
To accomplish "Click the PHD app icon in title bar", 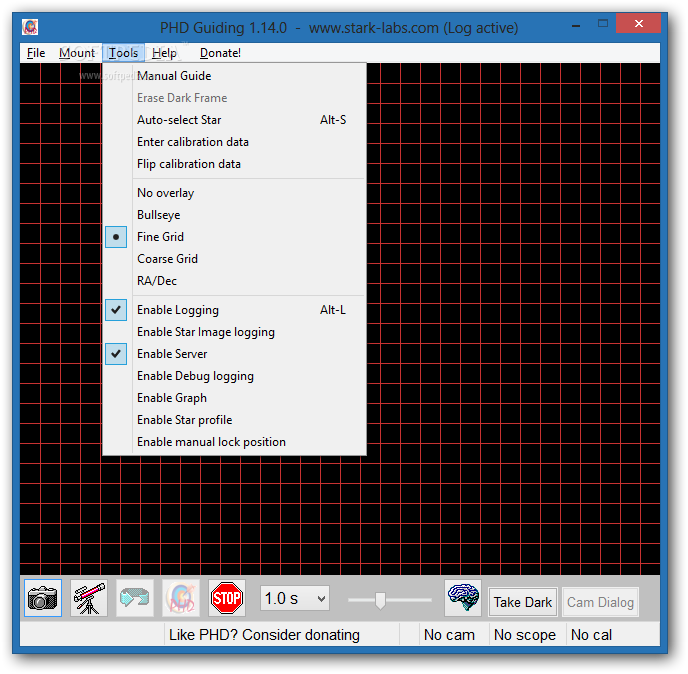I will pos(30,27).
